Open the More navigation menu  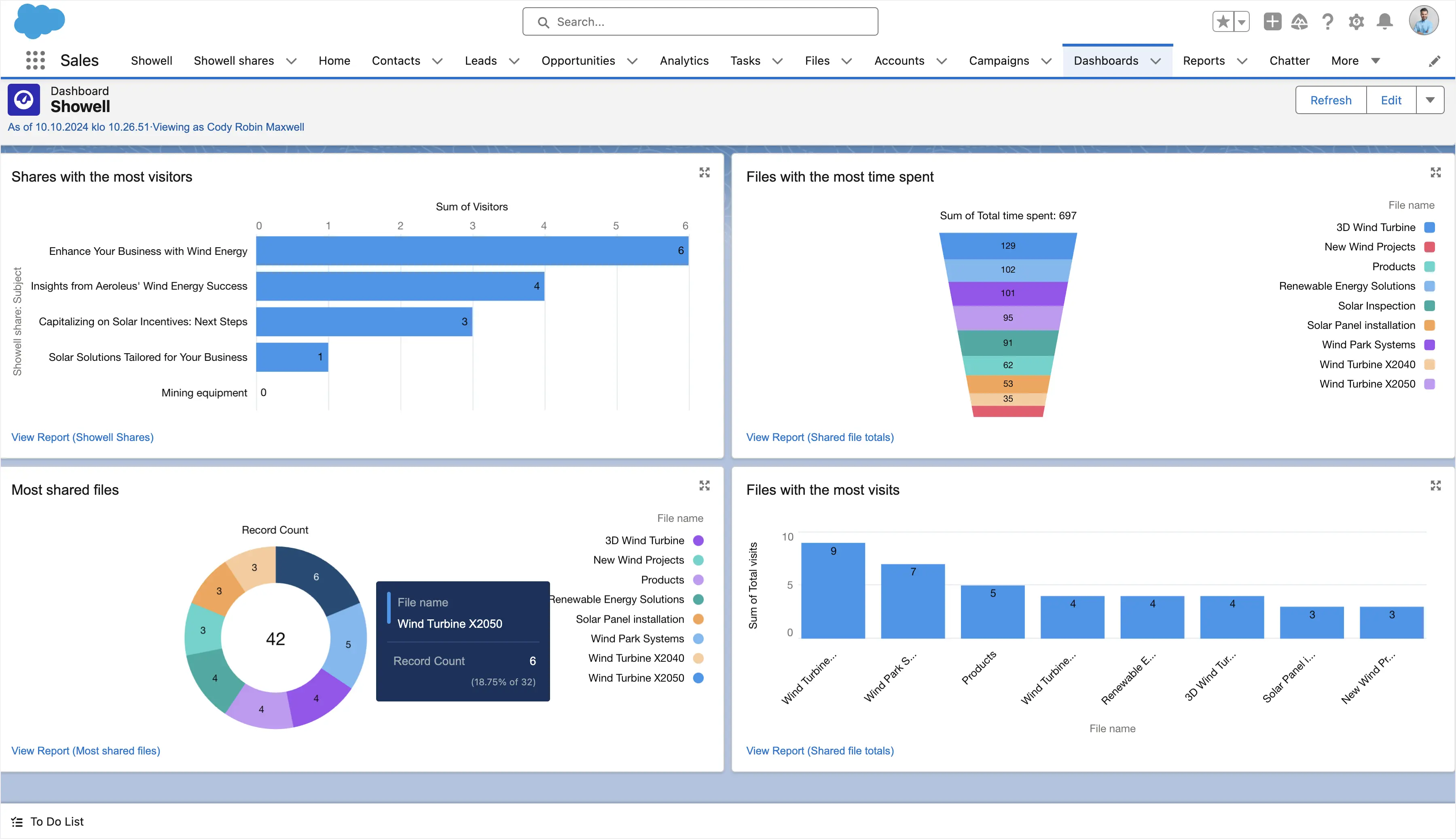click(x=1355, y=61)
